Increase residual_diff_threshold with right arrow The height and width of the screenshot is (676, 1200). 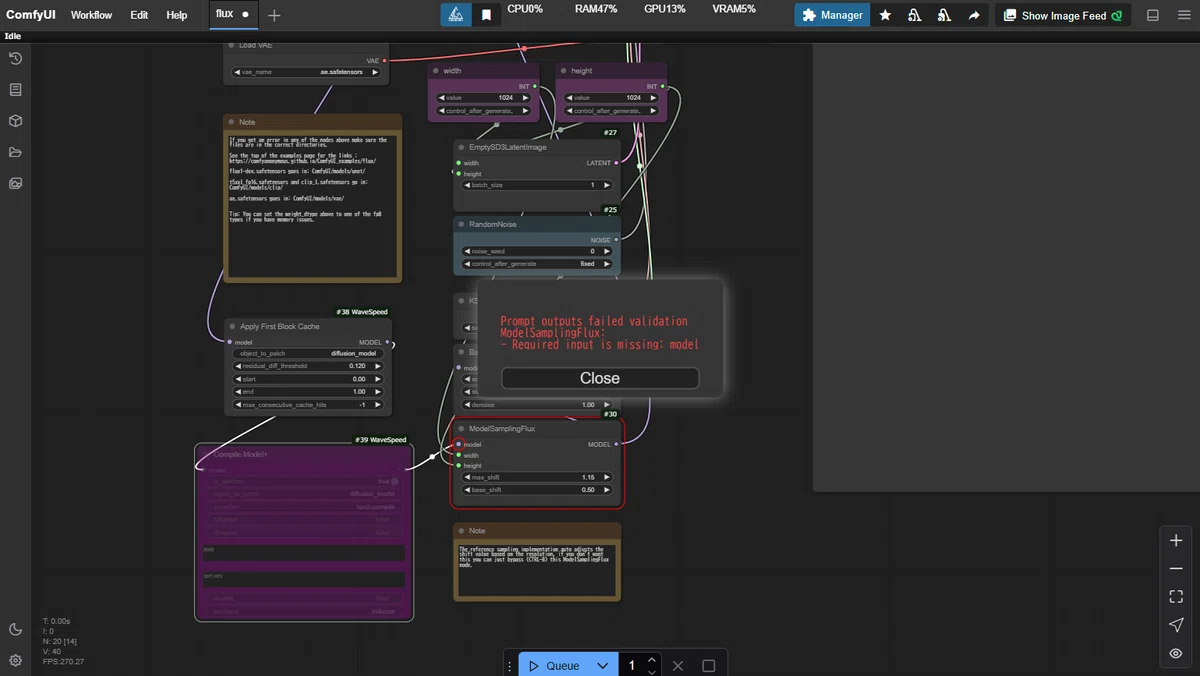click(378, 366)
